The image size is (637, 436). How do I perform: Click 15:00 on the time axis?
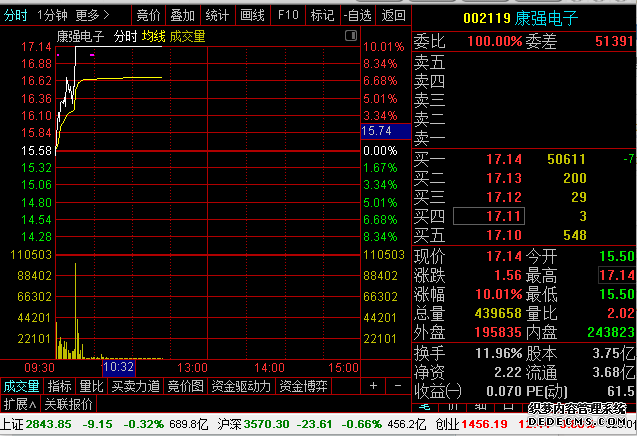pos(343,368)
